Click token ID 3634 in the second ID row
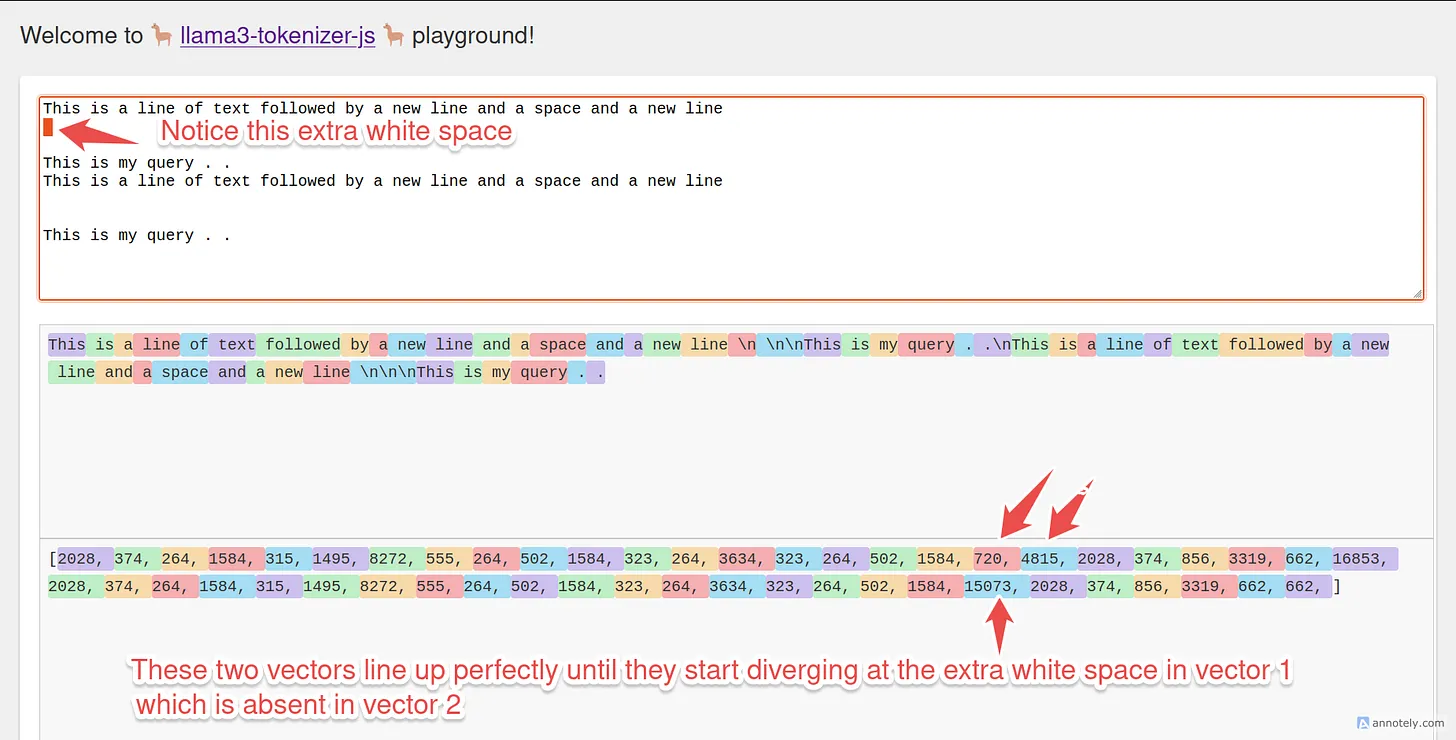1456x740 pixels. 737,587
